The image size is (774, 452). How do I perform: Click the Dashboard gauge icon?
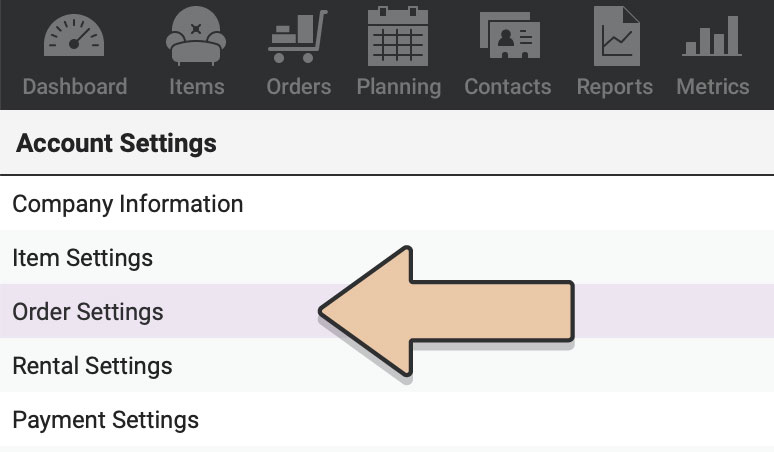click(x=74, y=36)
